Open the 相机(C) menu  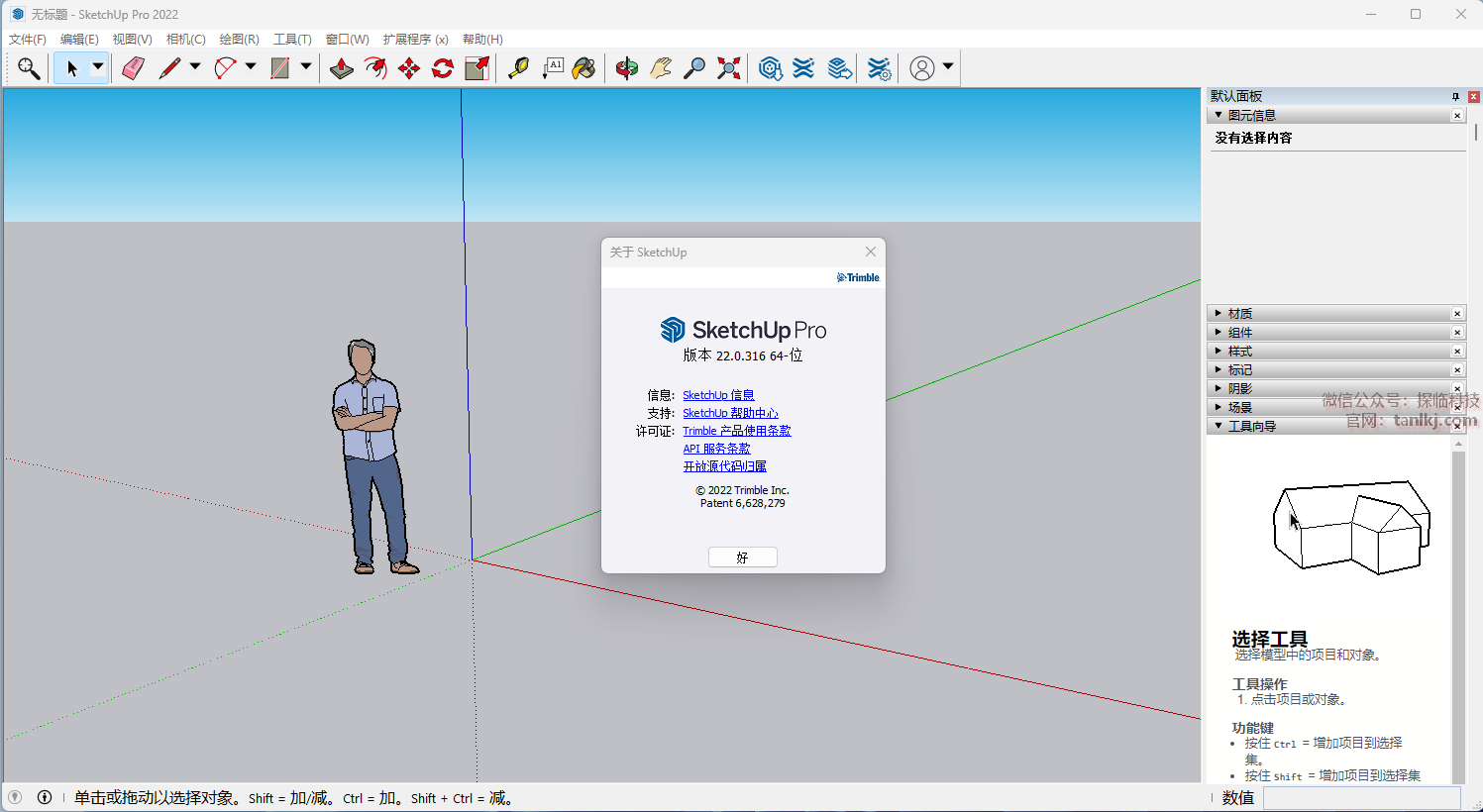pos(185,40)
